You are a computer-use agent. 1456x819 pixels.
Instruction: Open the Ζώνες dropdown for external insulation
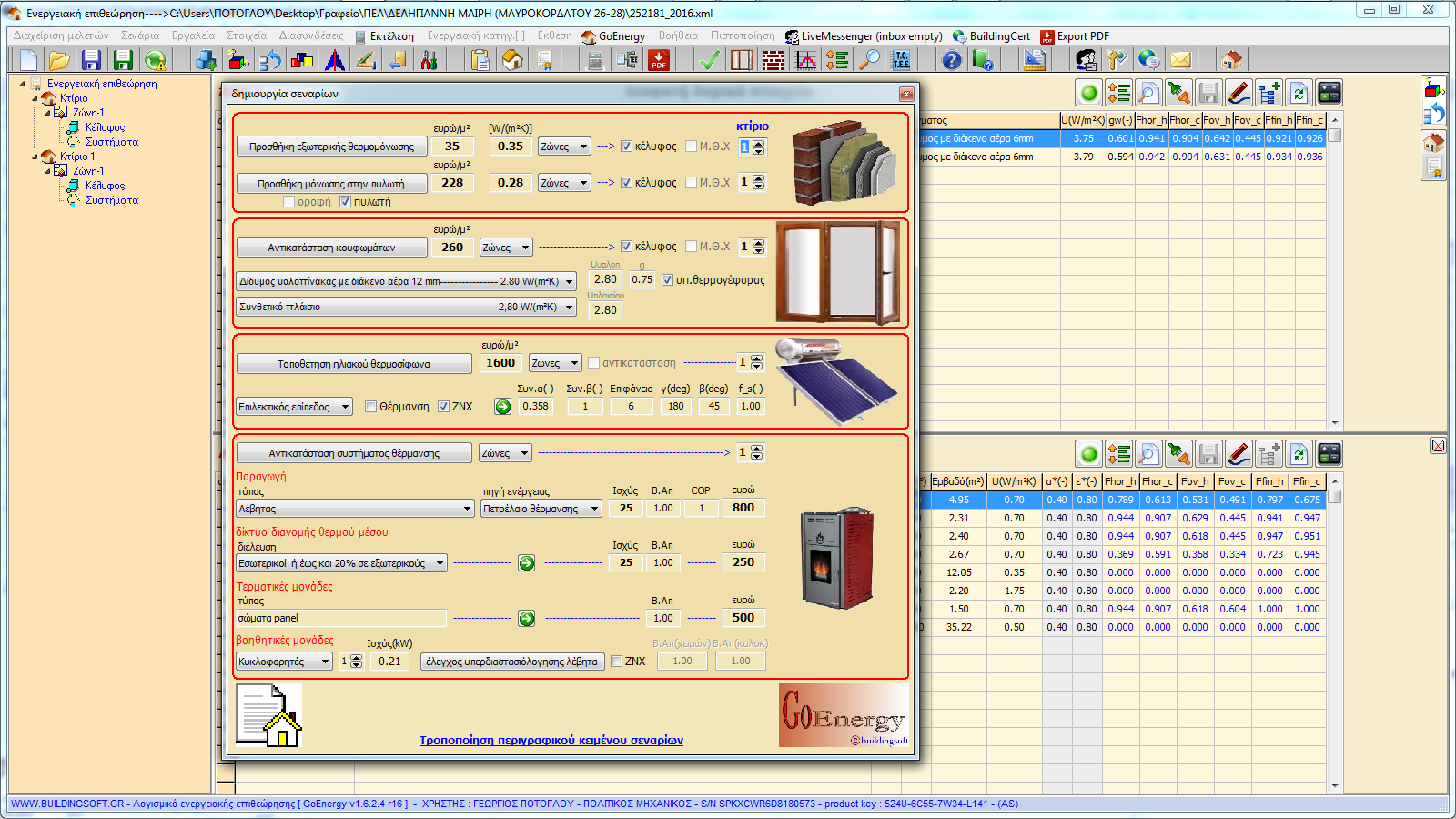pyautogui.click(x=564, y=147)
